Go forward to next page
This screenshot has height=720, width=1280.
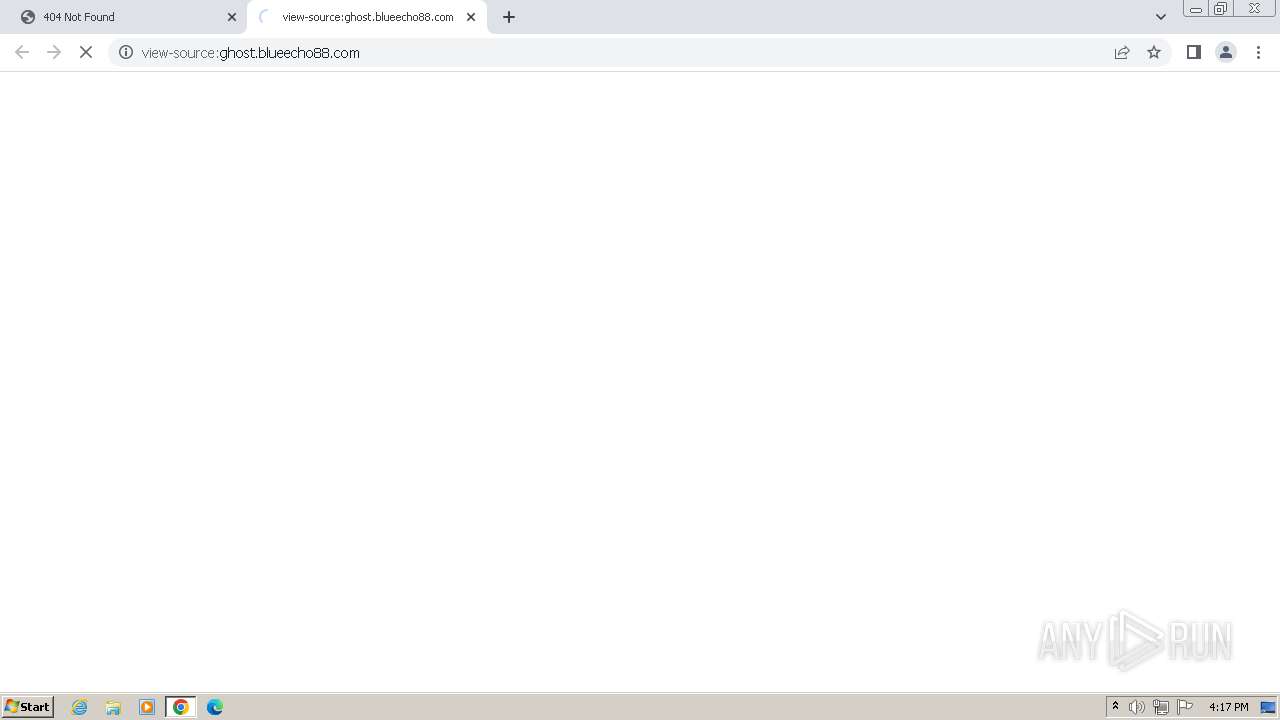click(x=54, y=52)
